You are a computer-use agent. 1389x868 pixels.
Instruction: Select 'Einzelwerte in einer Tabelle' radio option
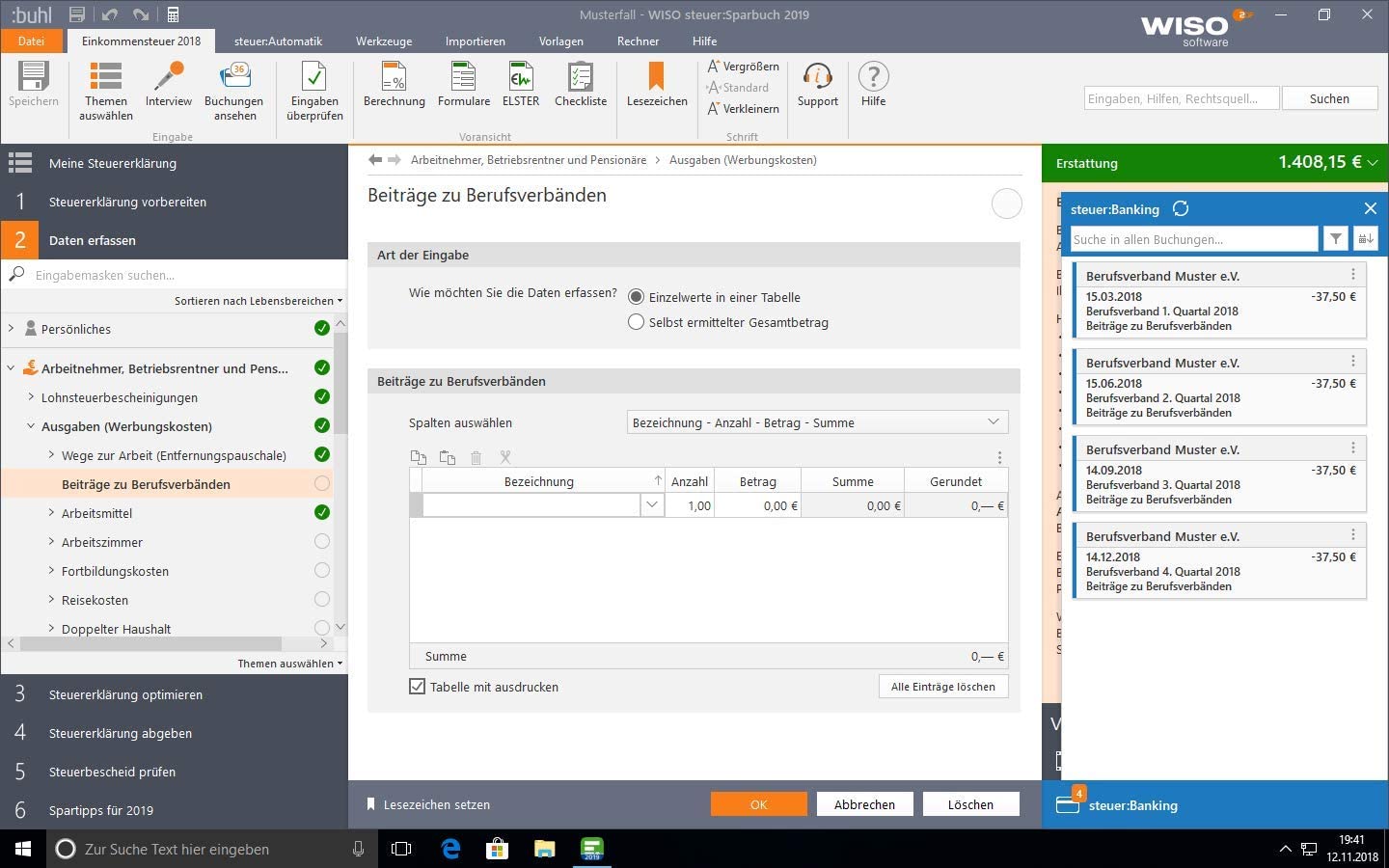[636, 297]
